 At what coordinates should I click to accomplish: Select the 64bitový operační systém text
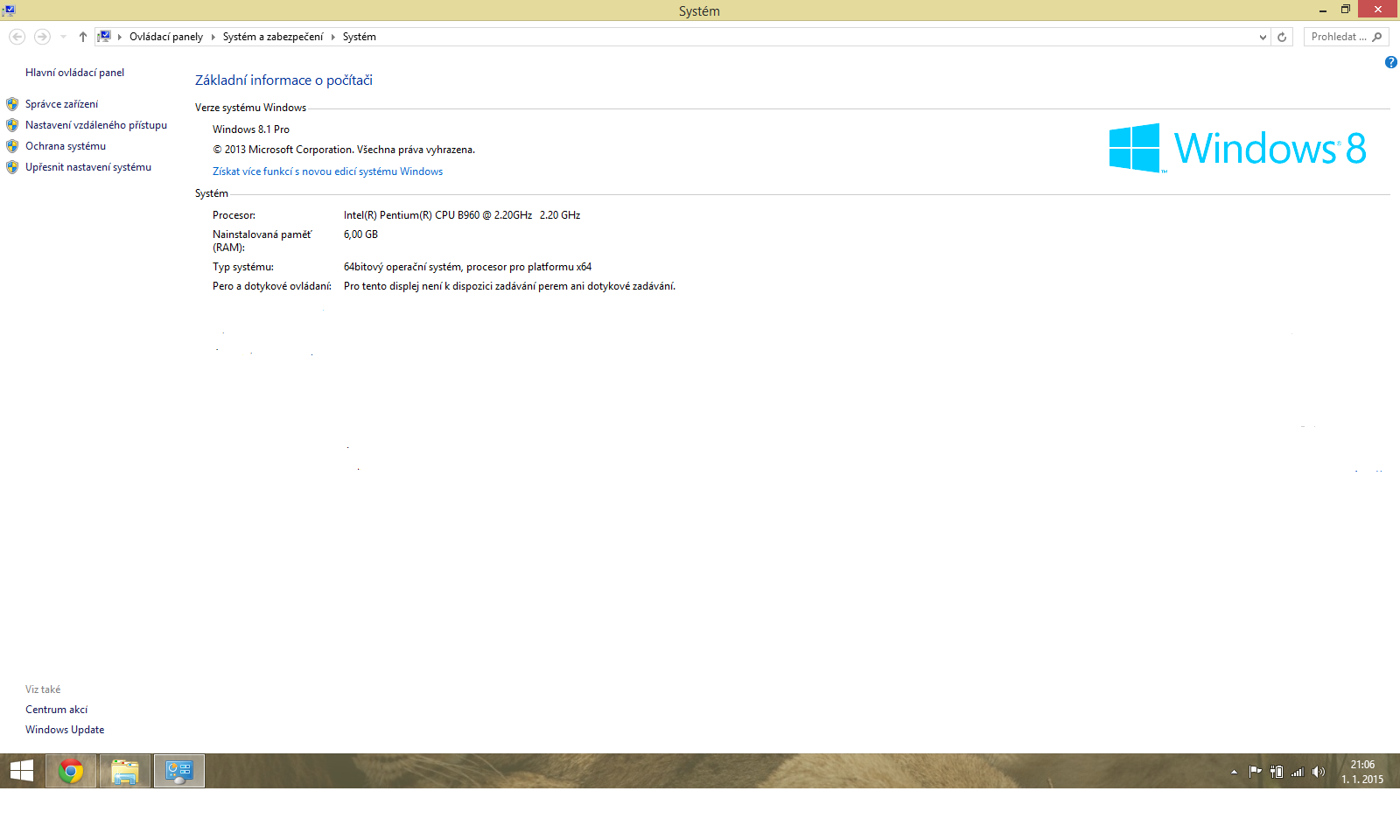(467, 267)
